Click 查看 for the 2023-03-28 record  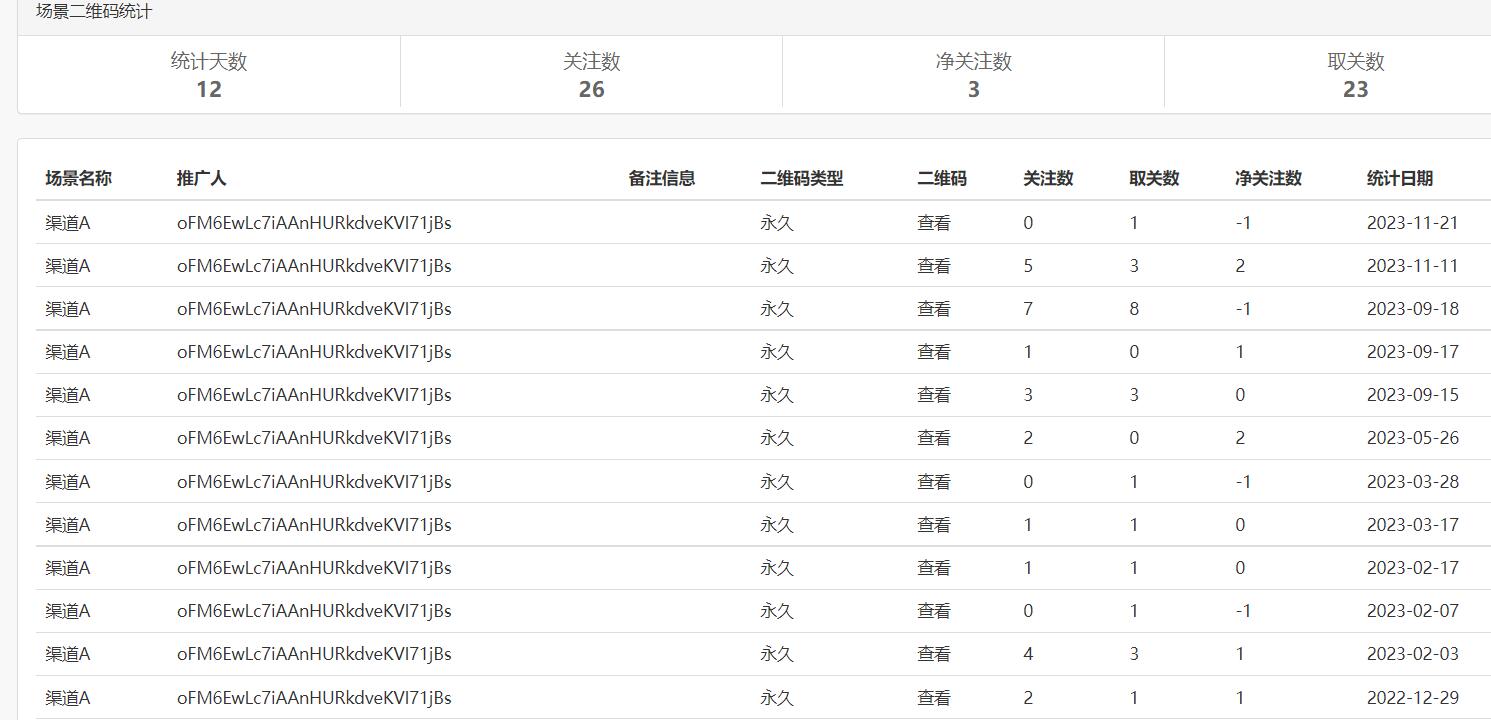(x=933, y=482)
